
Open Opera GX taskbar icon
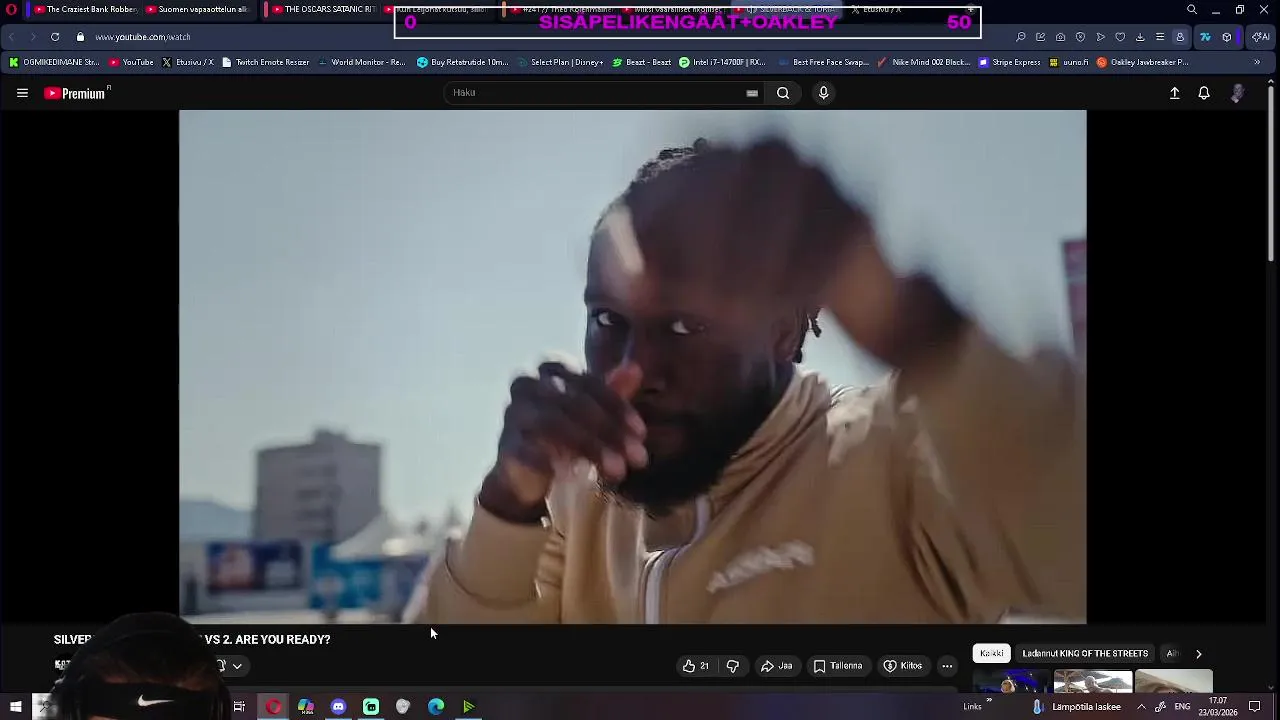coord(273,707)
